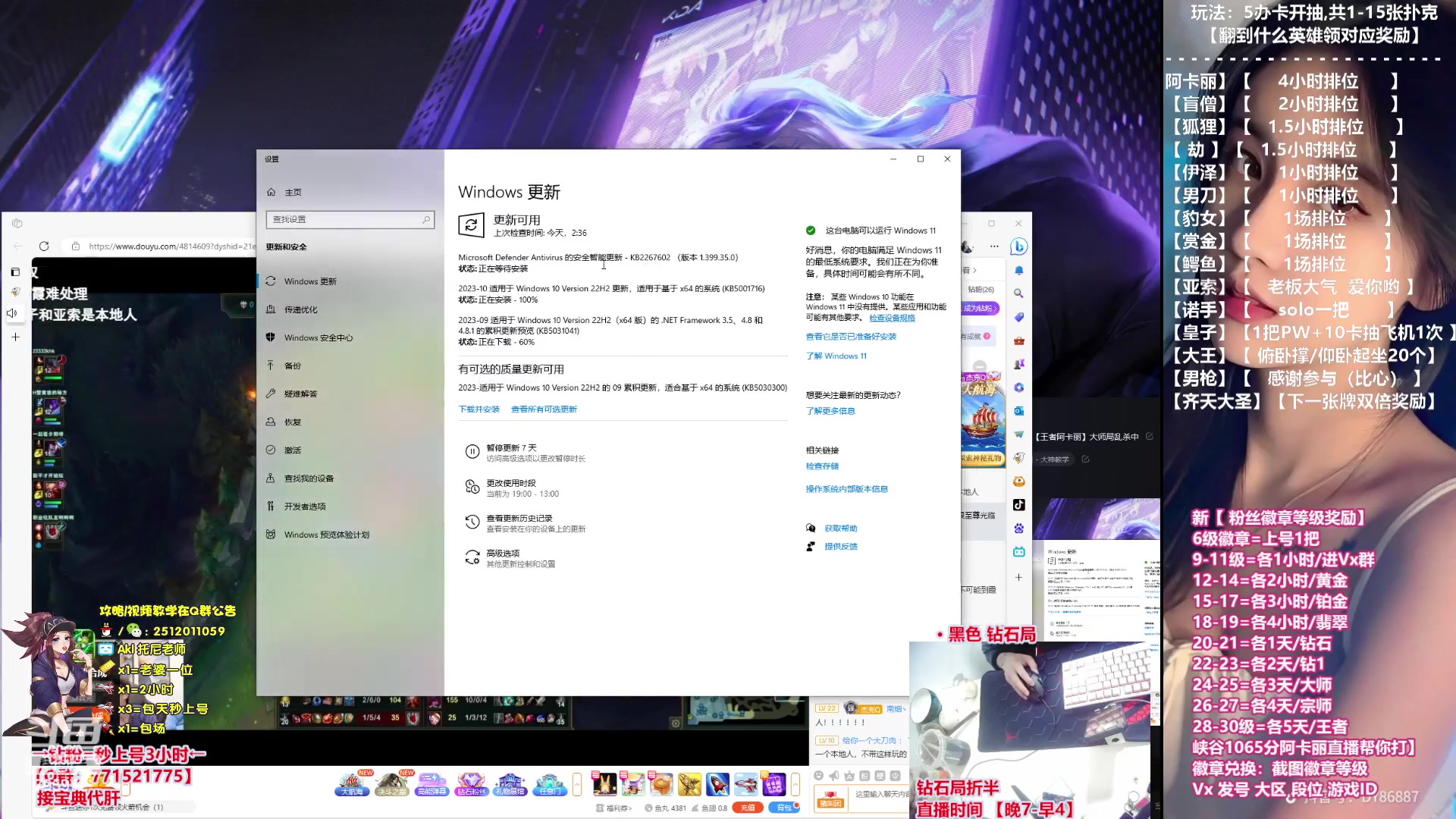This screenshot has height=819, width=1456.
Task: Open the 礼物展馆 gift gallery icon
Action: [x=510, y=783]
